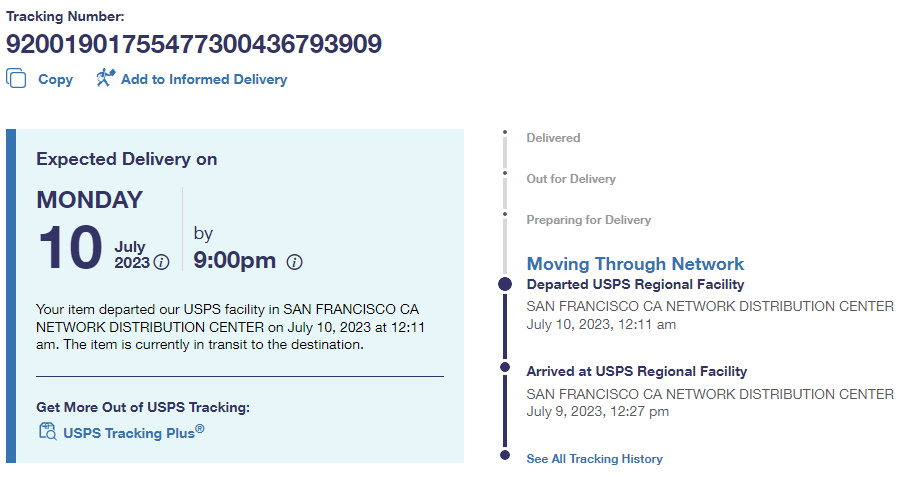
Task: Open info icon next to July 2023
Action: [161, 262]
